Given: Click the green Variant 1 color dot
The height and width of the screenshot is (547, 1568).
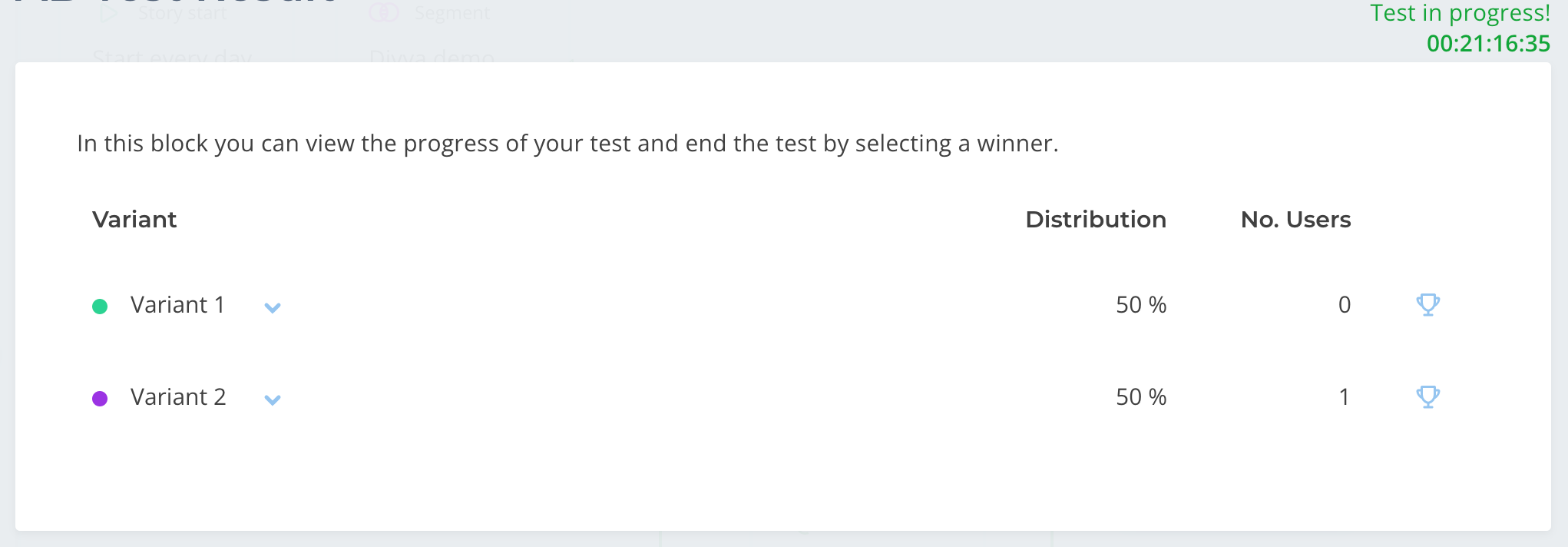Looking at the screenshot, I should [x=100, y=307].
